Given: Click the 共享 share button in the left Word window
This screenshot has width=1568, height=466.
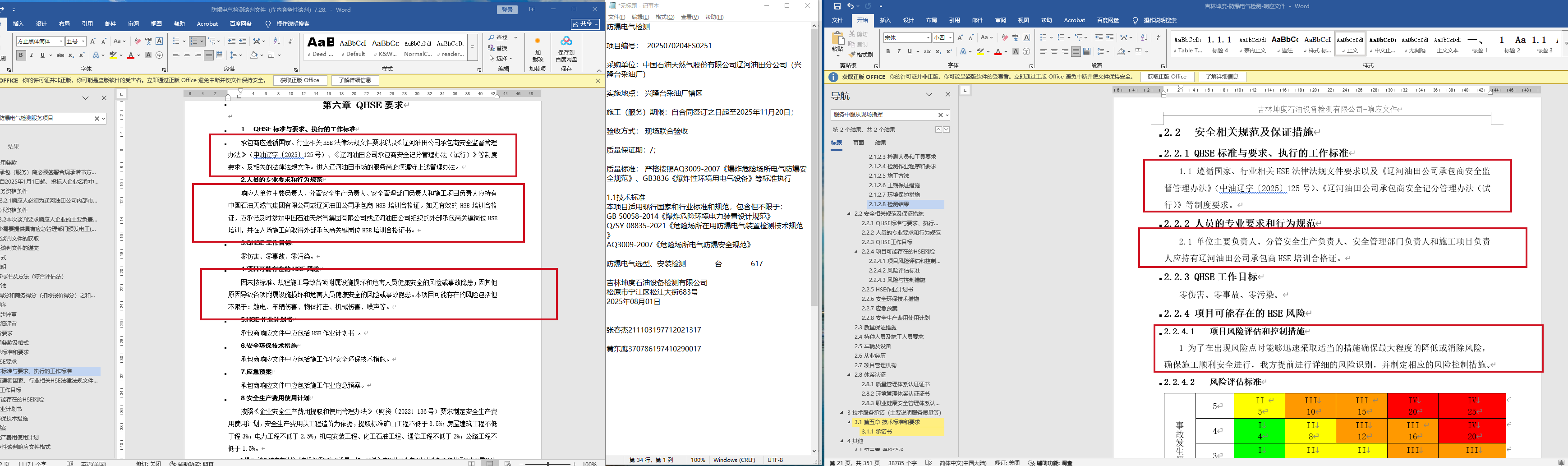Looking at the screenshot, I should click(x=585, y=24).
